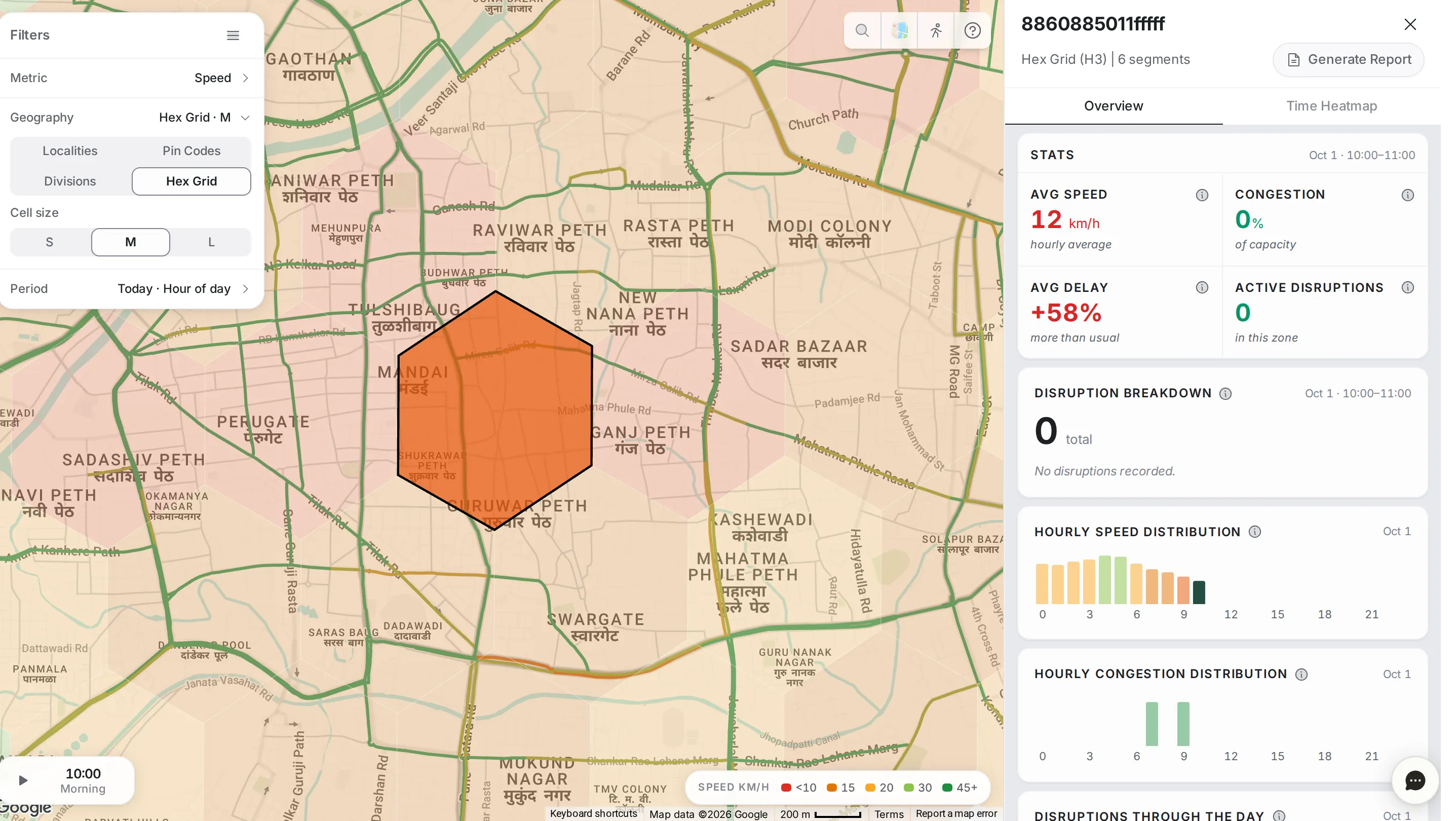Click the Avg Delay info icon

tap(1202, 288)
